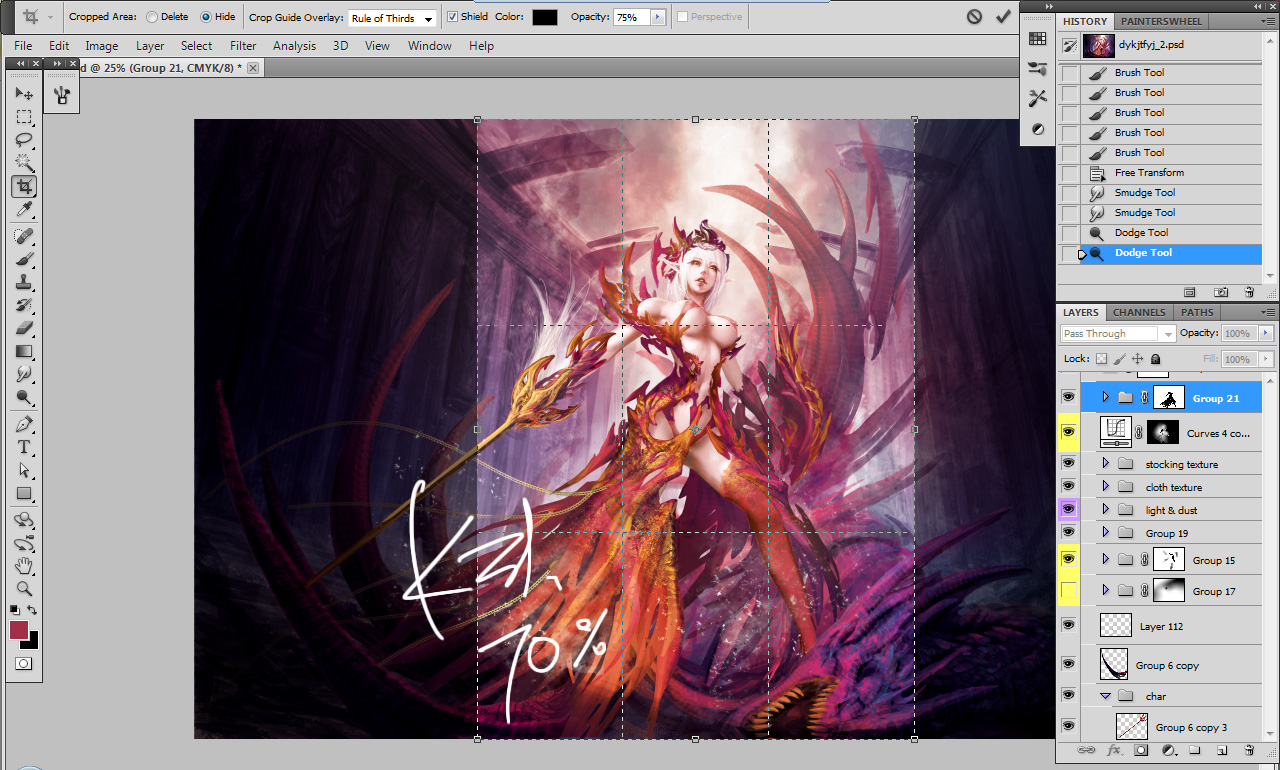Screen dimensions: 1280x770
Task: Select the Brush tool in toolbox
Action: (24, 259)
